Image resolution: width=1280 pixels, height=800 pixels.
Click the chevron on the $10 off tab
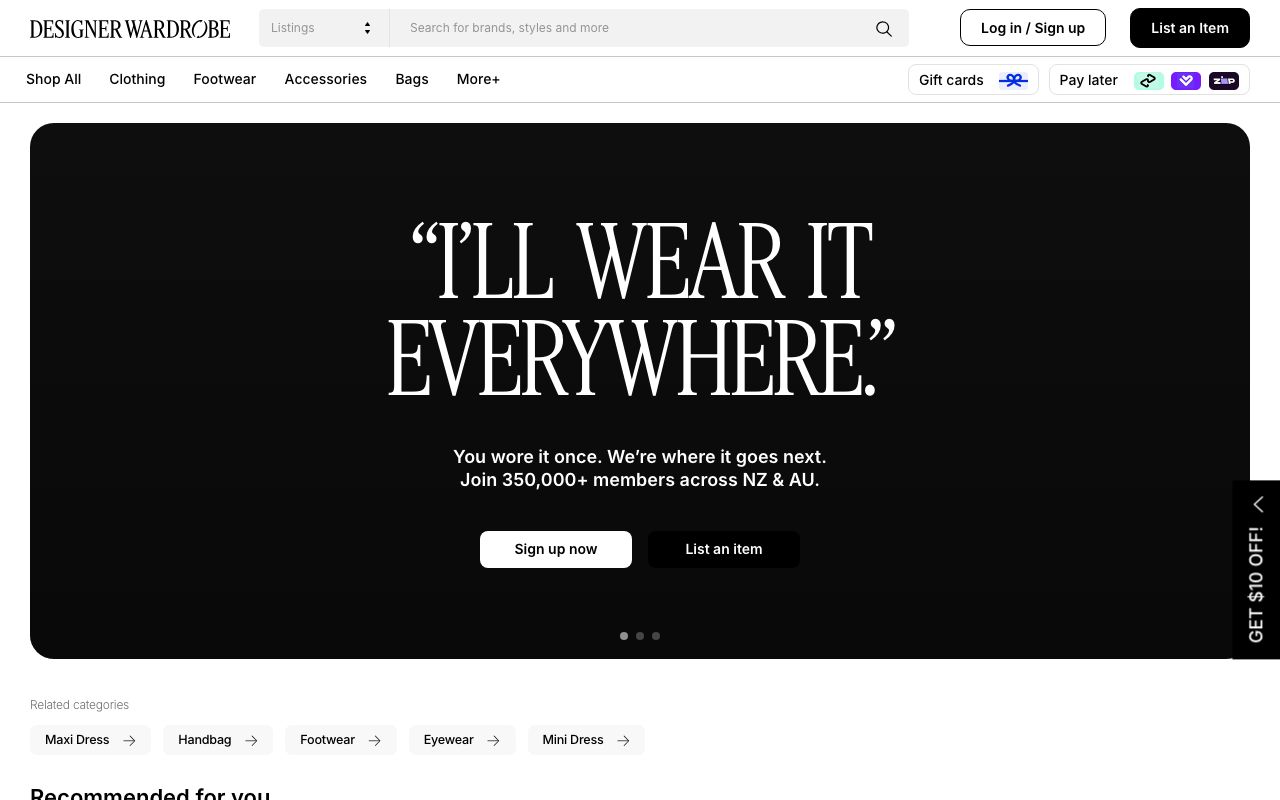pos(1258,504)
